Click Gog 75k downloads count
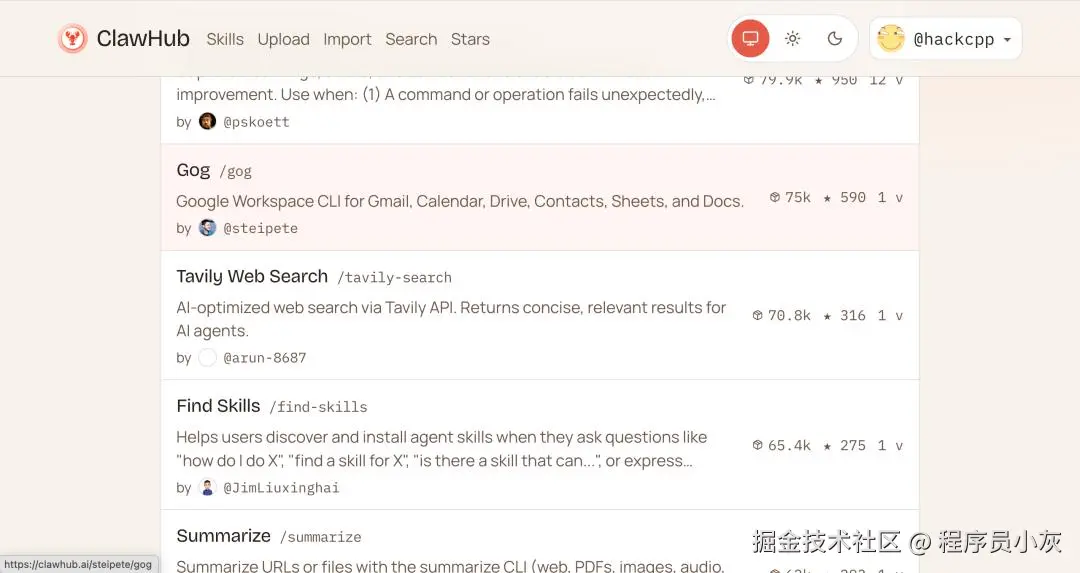This screenshot has width=1080, height=573. coord(798,198)
